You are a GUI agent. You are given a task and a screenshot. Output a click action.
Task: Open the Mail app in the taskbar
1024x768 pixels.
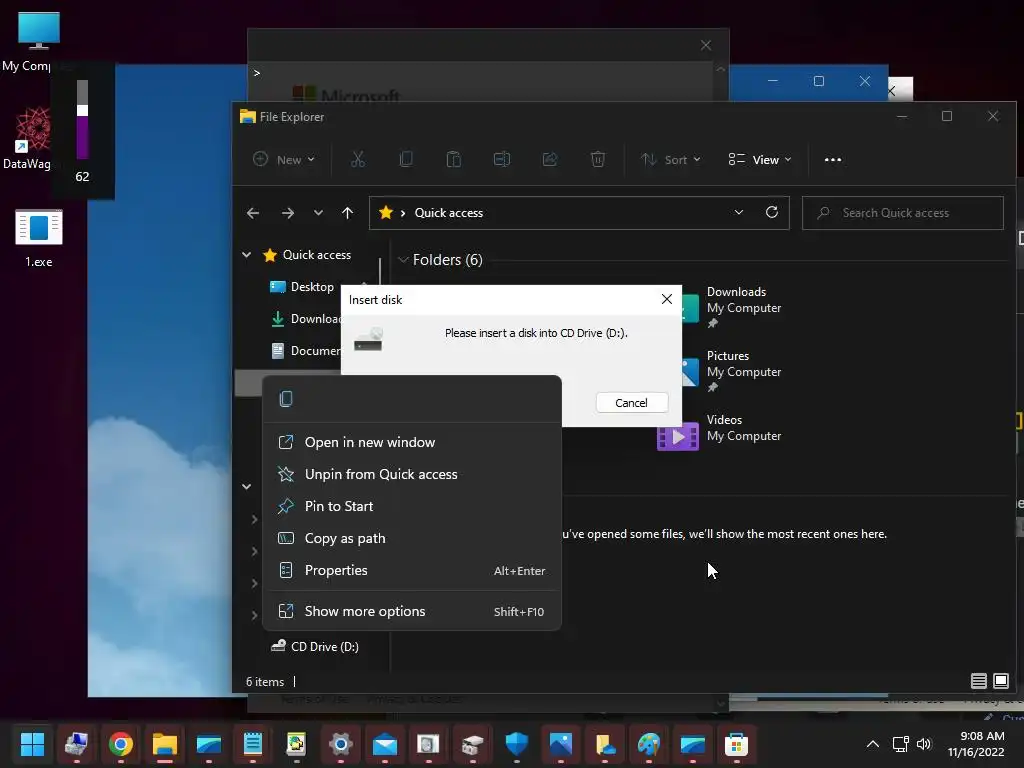(385, 744)
